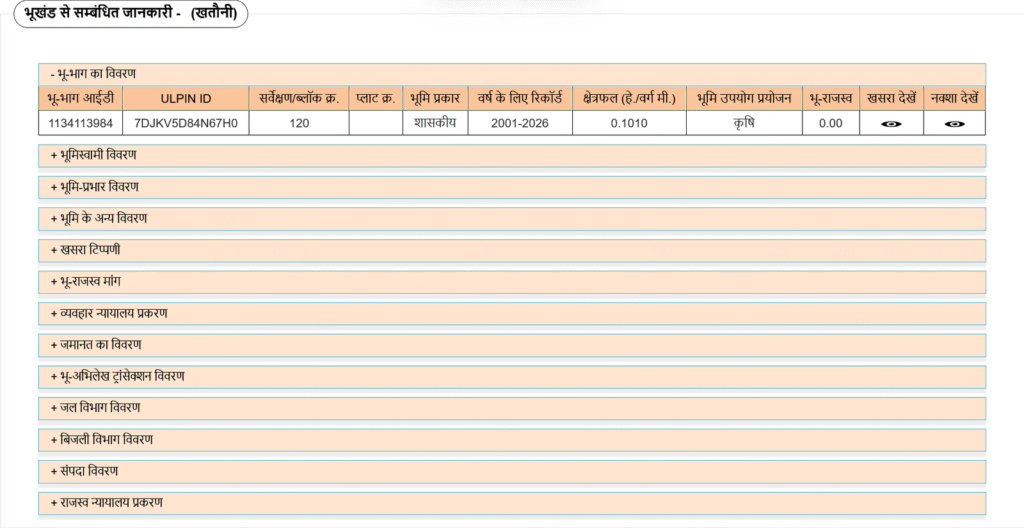The width and height of the screenshot is (1024, 528).
Task: Expand the जमानत का विवरण section
Action: 512,345
